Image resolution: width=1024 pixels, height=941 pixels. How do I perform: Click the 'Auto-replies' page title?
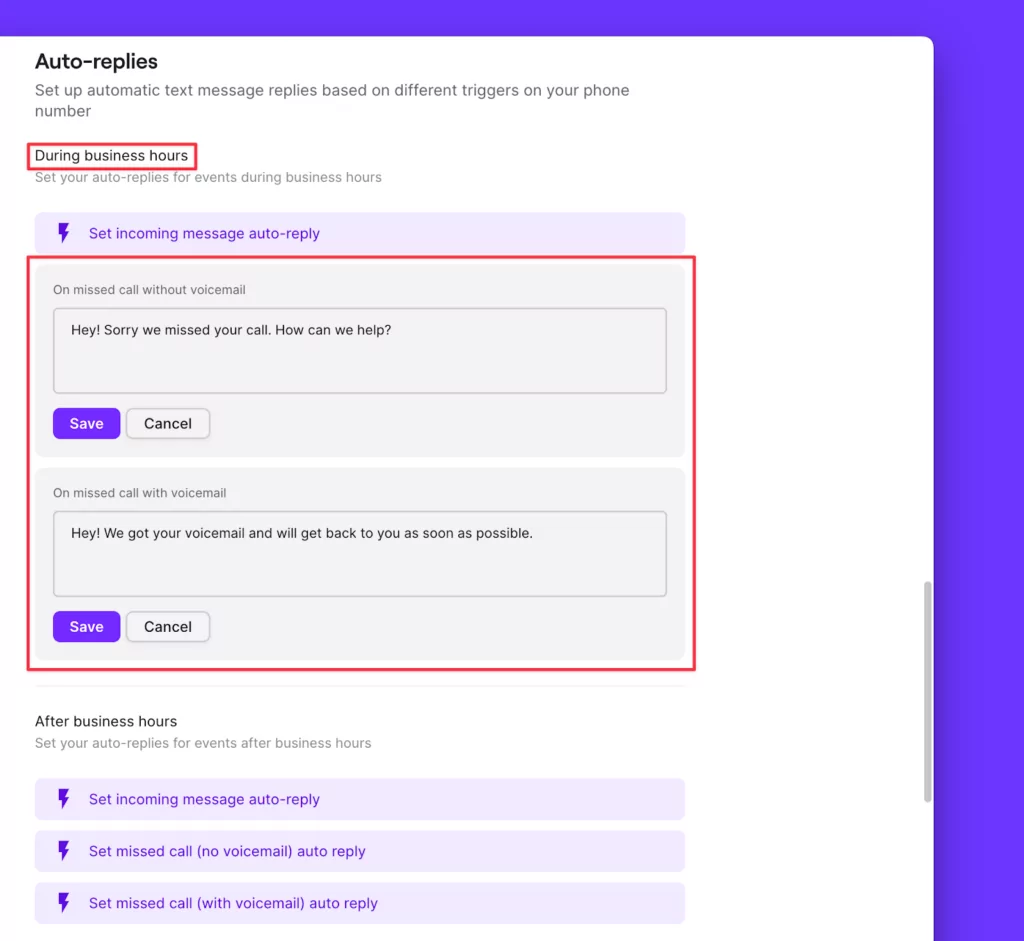[96, 61]
